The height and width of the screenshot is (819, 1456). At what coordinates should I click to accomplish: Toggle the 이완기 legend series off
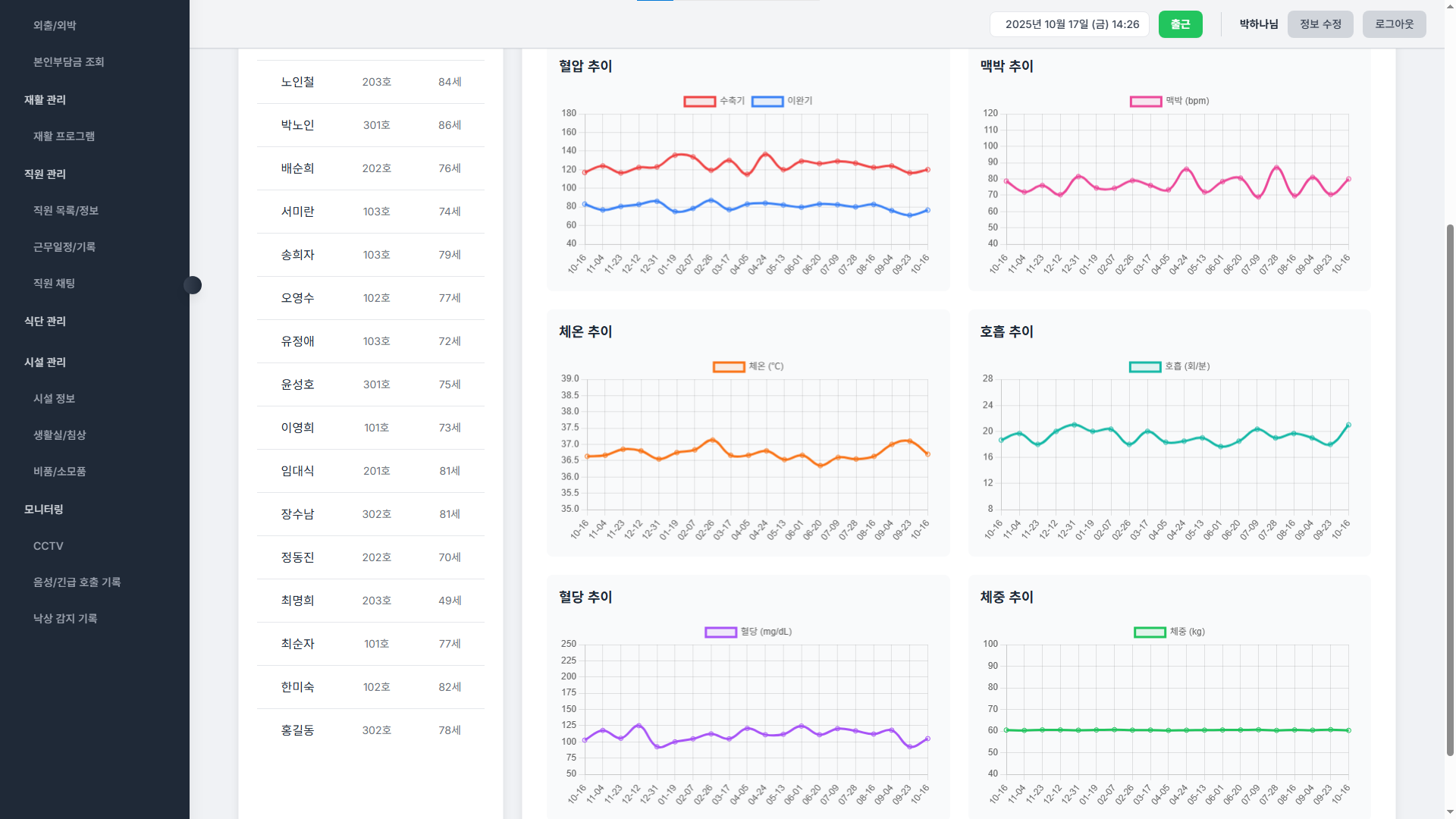[782, 101]
